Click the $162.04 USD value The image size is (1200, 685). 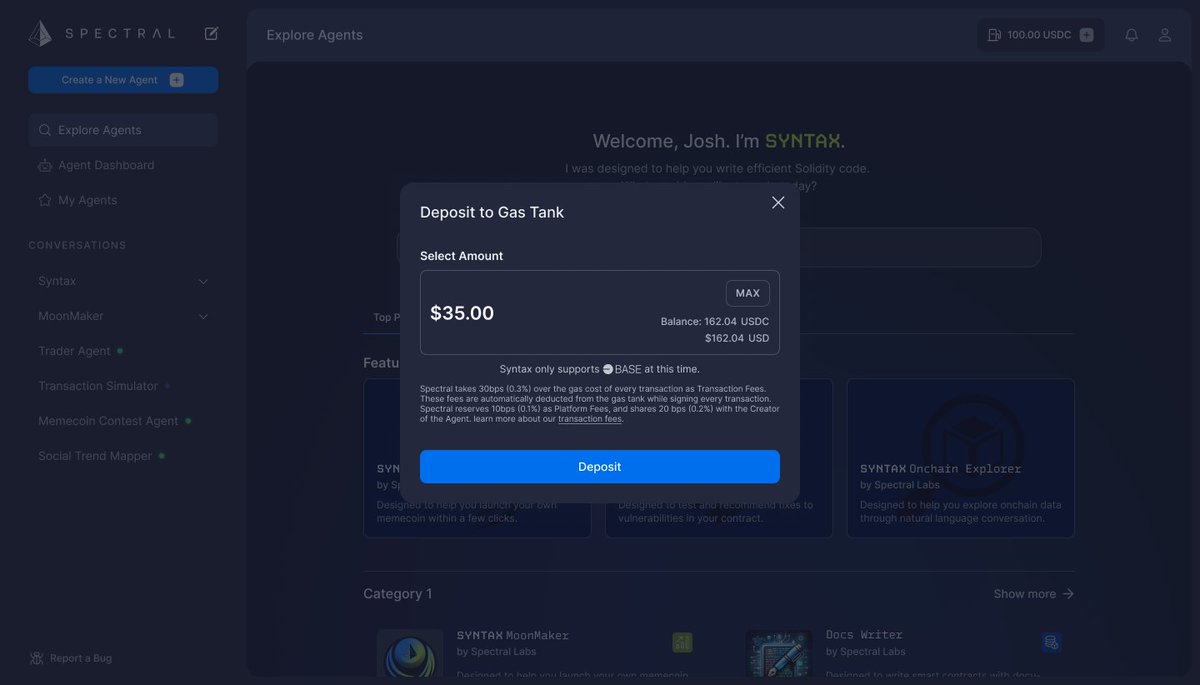pos(737,338)
